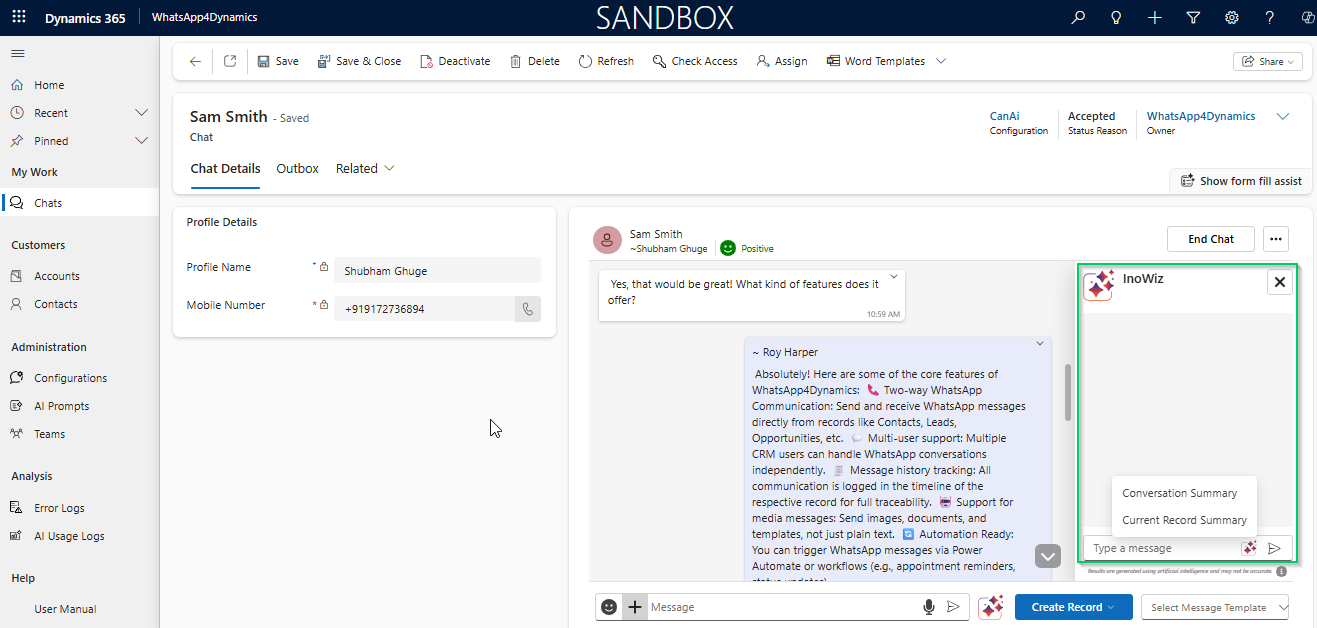Image resolution: width=1317 pixels, height=628 pixels.
Task: Expand the Related tab dropdown
Action: 365,169
